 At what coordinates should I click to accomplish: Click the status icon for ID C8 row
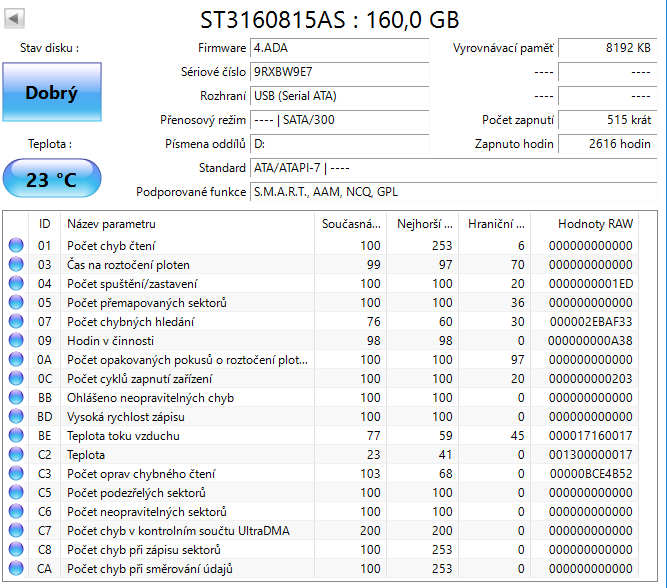[16, 550]
